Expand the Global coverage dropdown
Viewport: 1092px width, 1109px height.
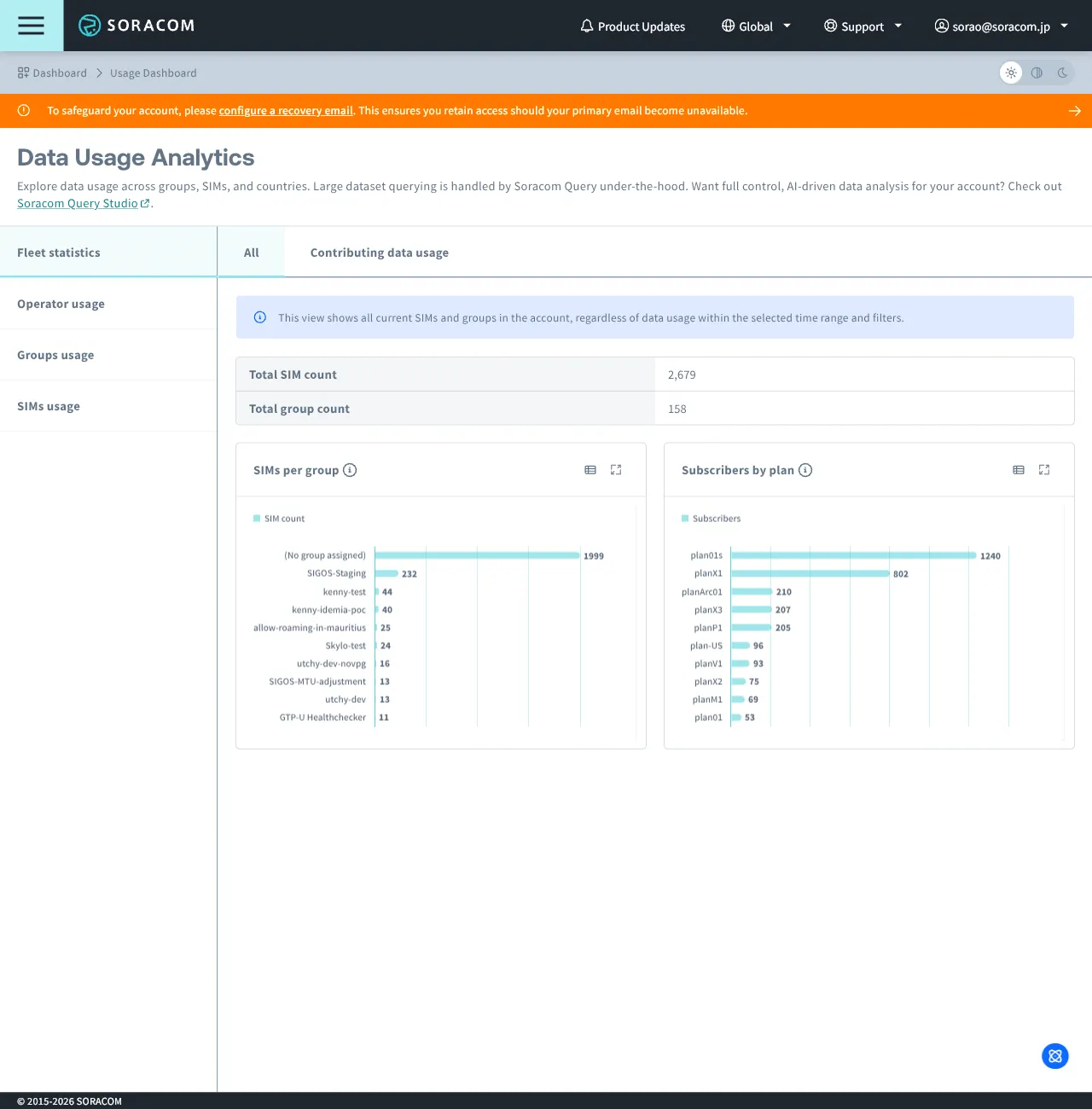click(x=756, y=26)
